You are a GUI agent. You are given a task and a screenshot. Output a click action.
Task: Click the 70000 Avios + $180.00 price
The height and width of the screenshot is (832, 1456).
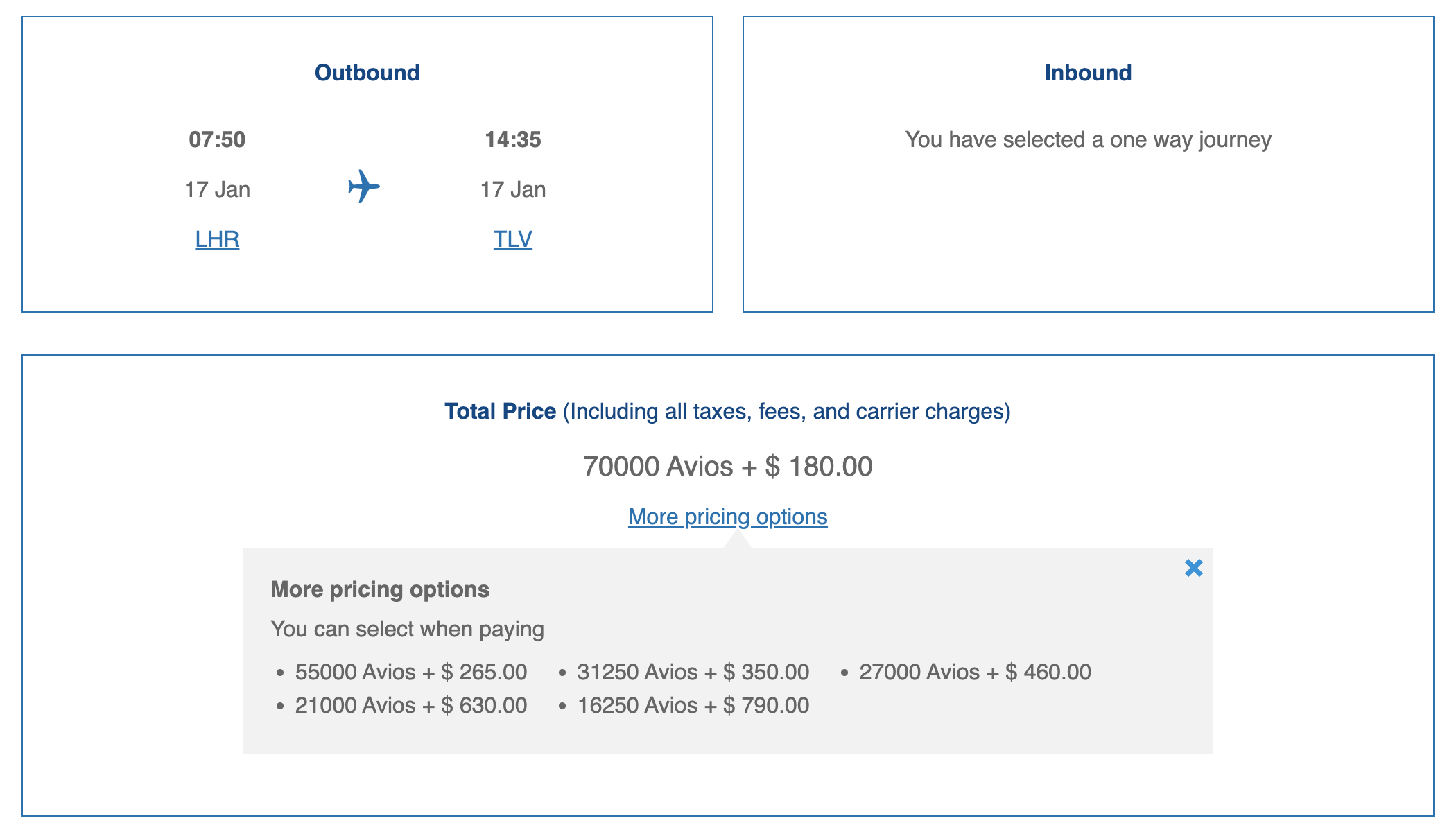tap(727, 466)
